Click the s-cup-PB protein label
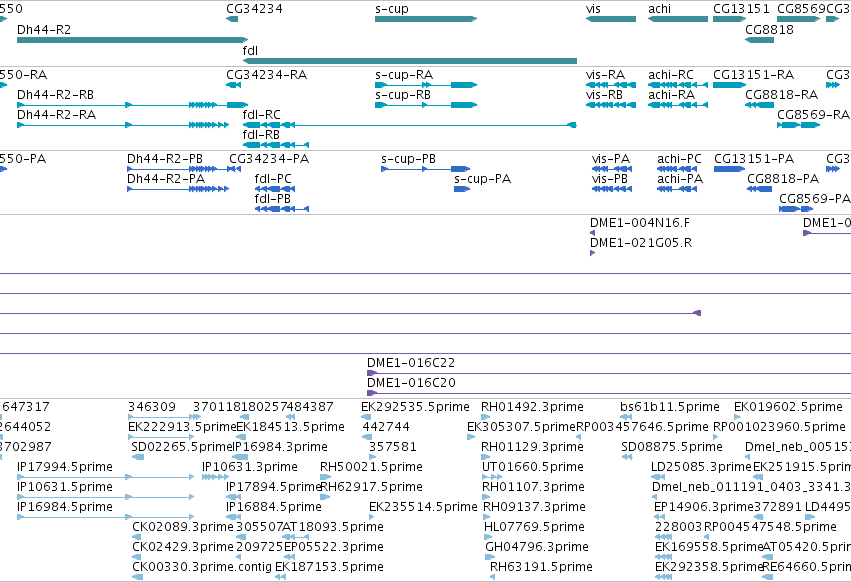The image size is (851, 582). point(408,159)
